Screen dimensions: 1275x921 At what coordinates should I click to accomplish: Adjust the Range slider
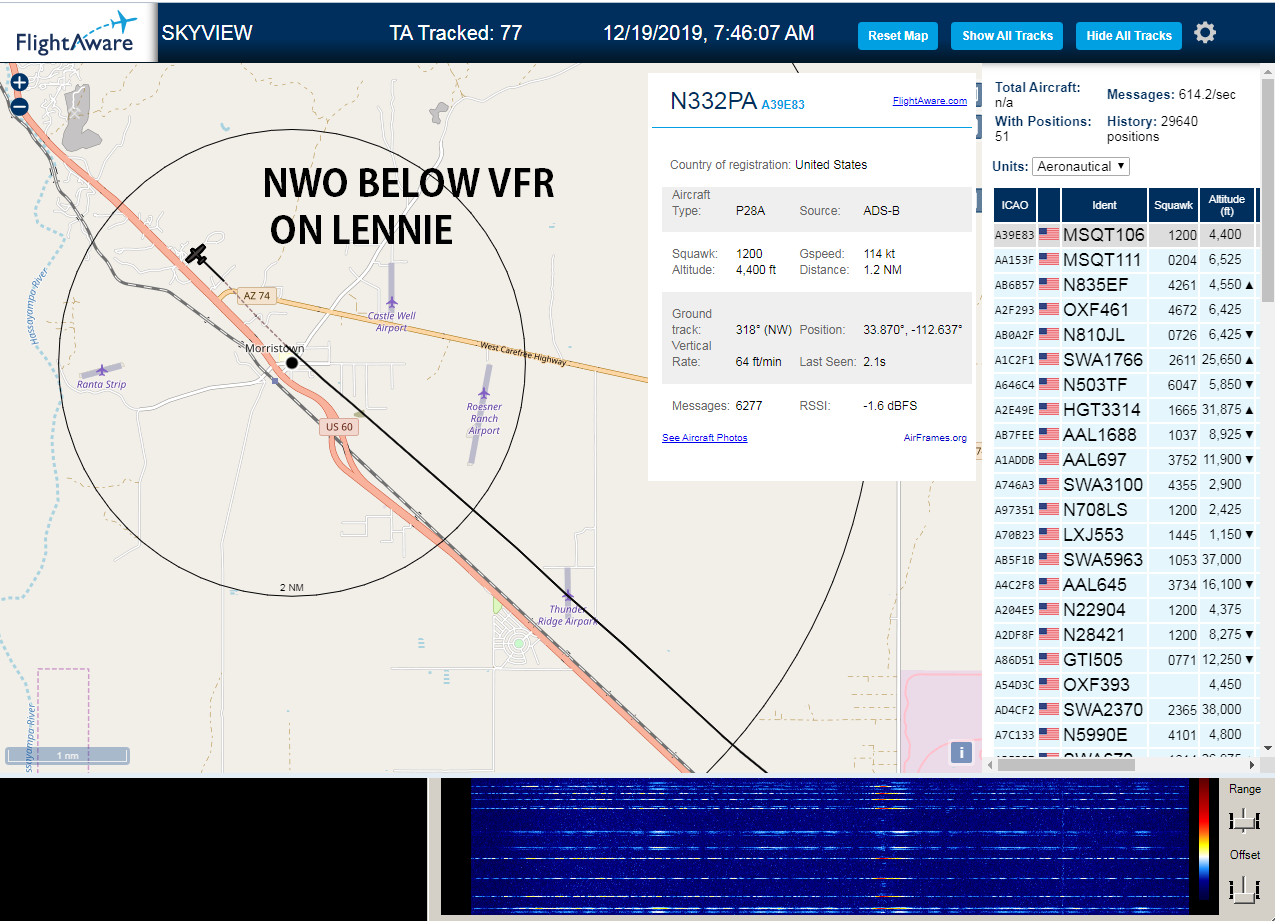click(1244, 819)
